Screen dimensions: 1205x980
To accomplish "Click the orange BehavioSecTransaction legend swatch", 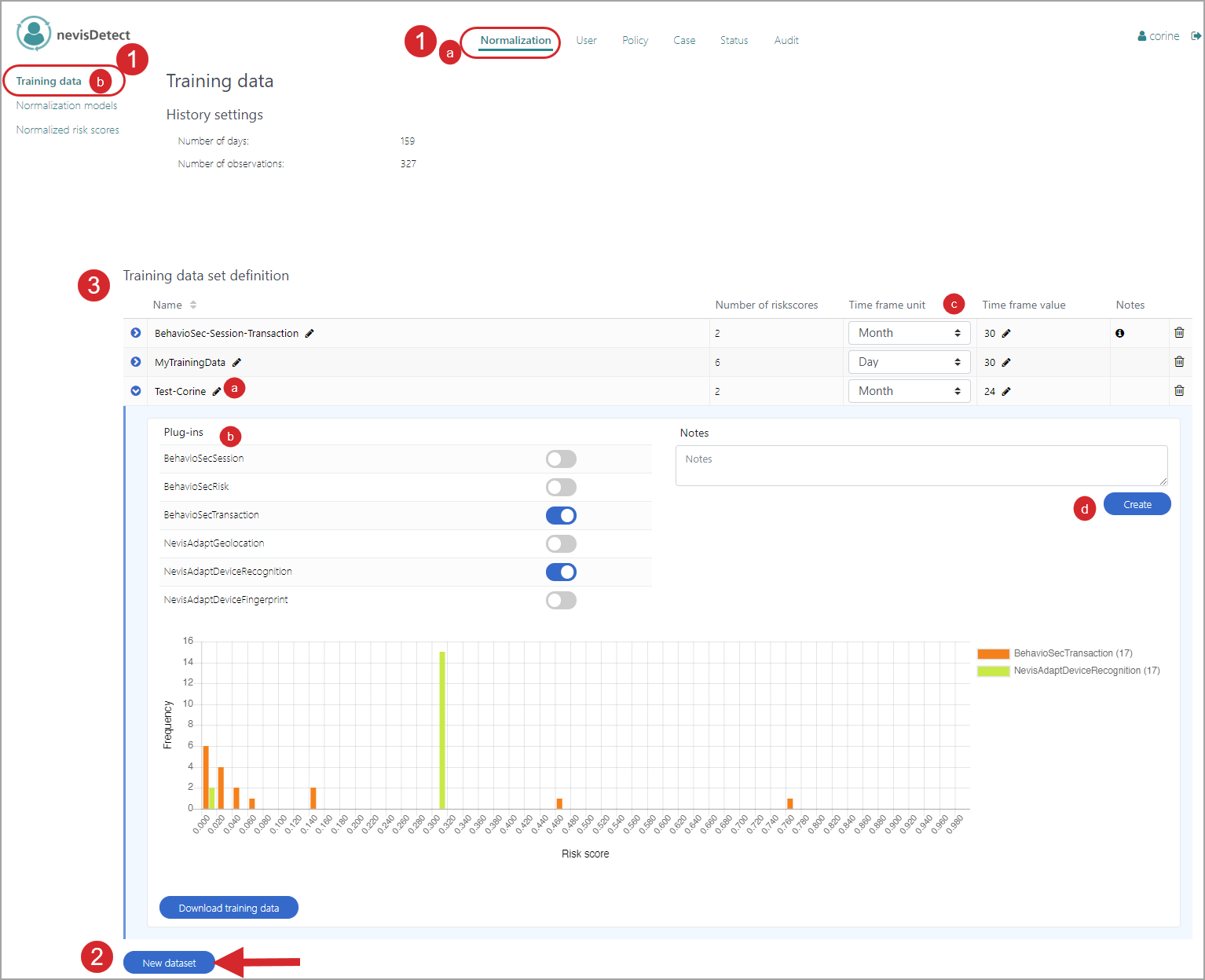I will click(993, 654).
